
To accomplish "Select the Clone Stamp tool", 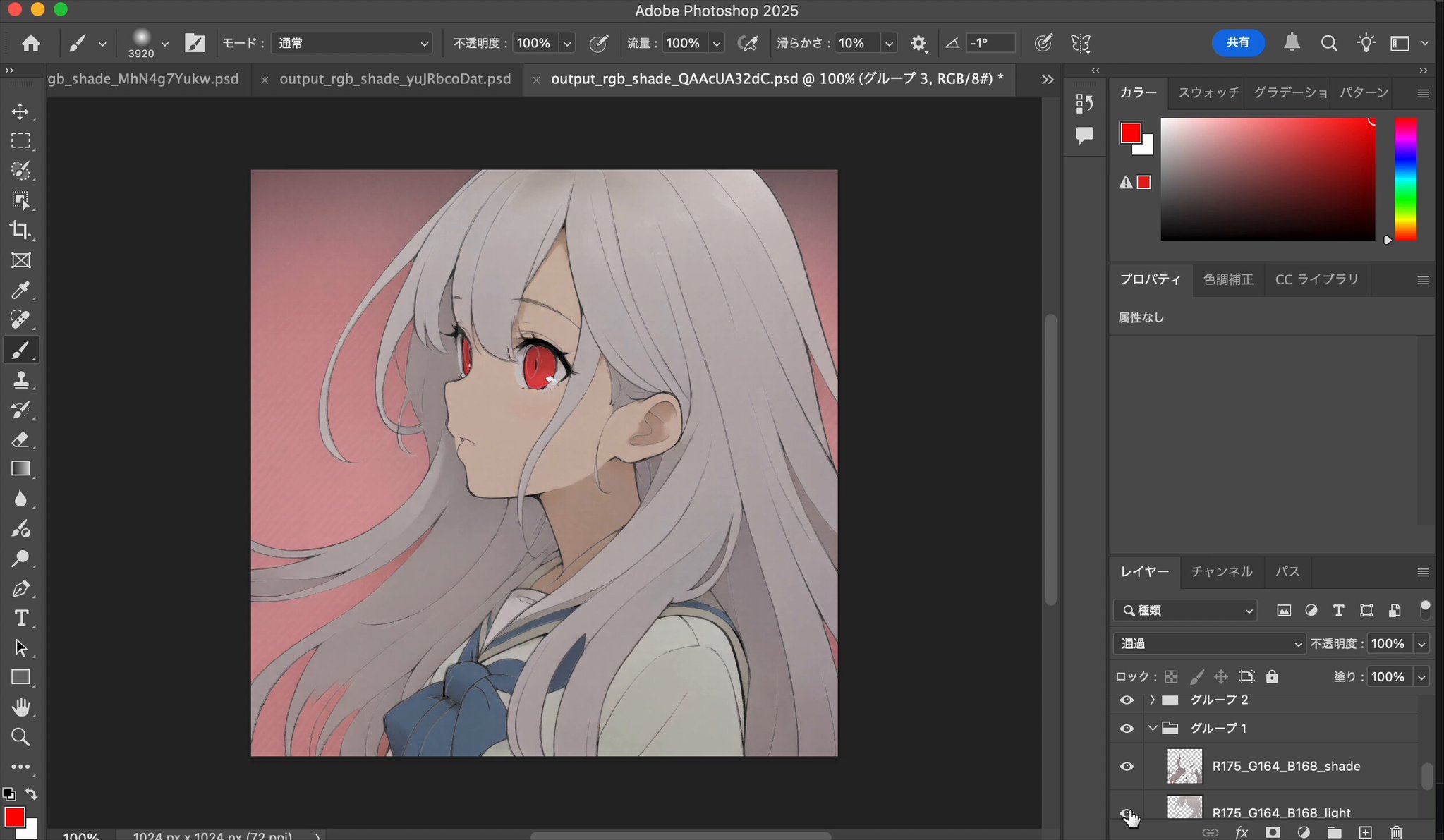I will [20, 380].
